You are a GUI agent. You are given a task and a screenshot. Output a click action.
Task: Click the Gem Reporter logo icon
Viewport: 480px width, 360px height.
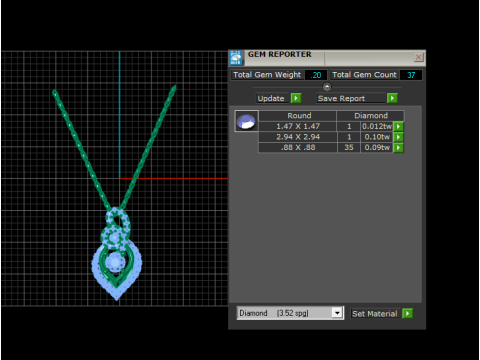pos(236,58)
